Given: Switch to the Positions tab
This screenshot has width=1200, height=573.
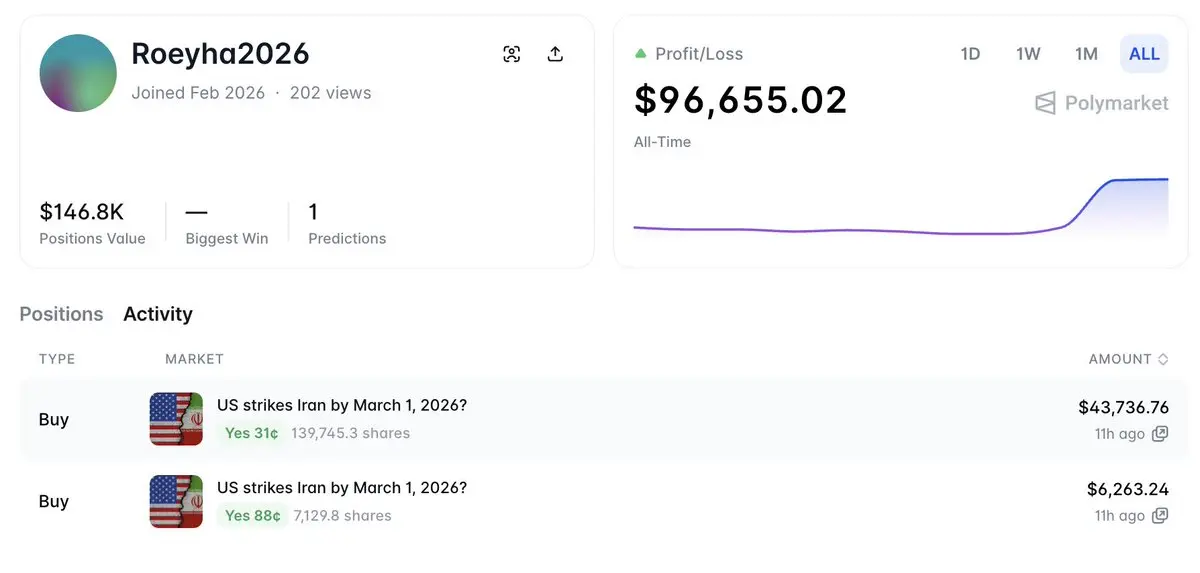Looking at the screenshot, I should click(x=61, y=314).
